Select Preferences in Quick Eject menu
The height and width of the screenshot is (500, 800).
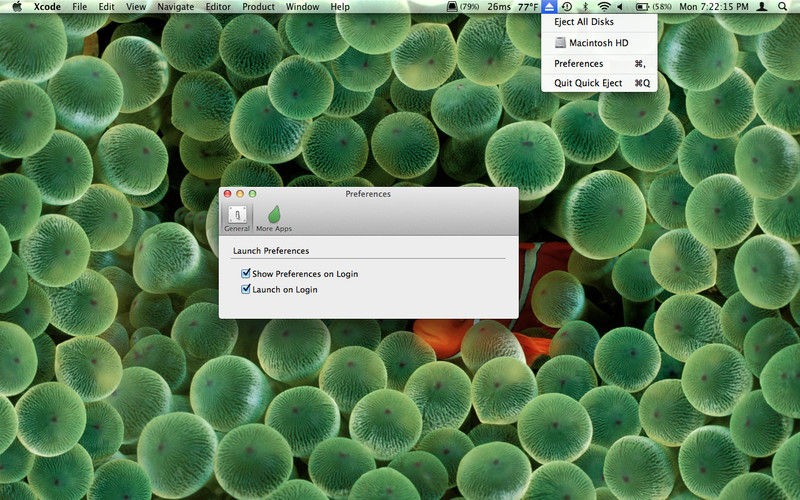click(599, 64)
